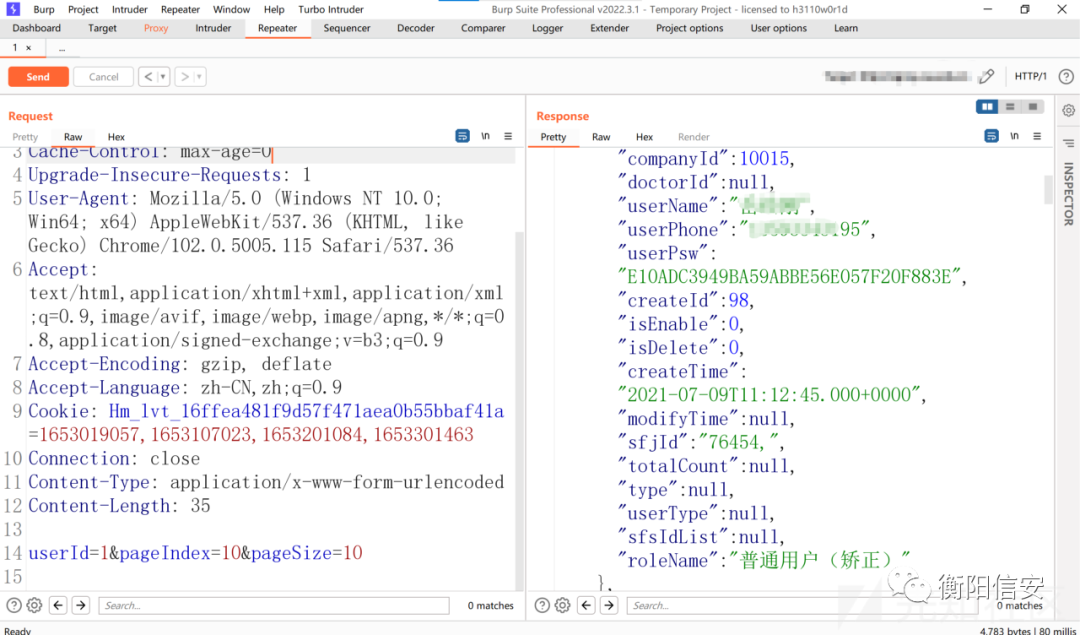Go forward to next request in history

(185, 76)
